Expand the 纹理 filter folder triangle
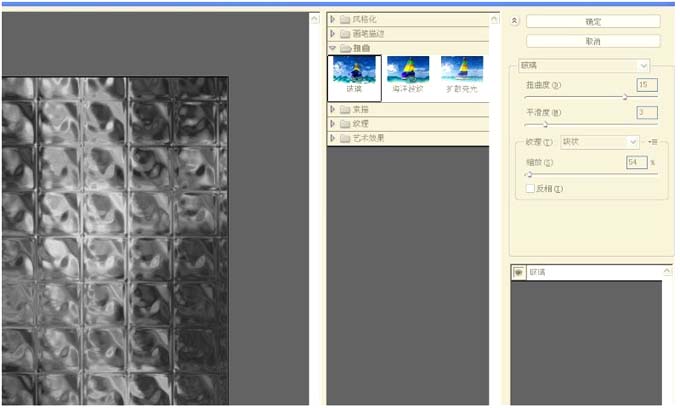The width and height of the screenshot is (680, 408). (x=333, y=124)
